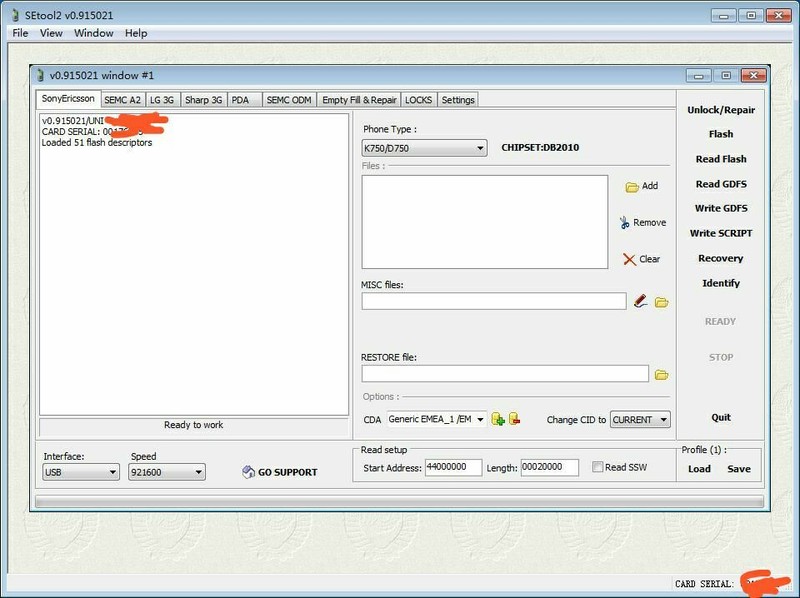
Task: Open the Phone Type K750/D750 dropdown
Action: pos(424,148)
